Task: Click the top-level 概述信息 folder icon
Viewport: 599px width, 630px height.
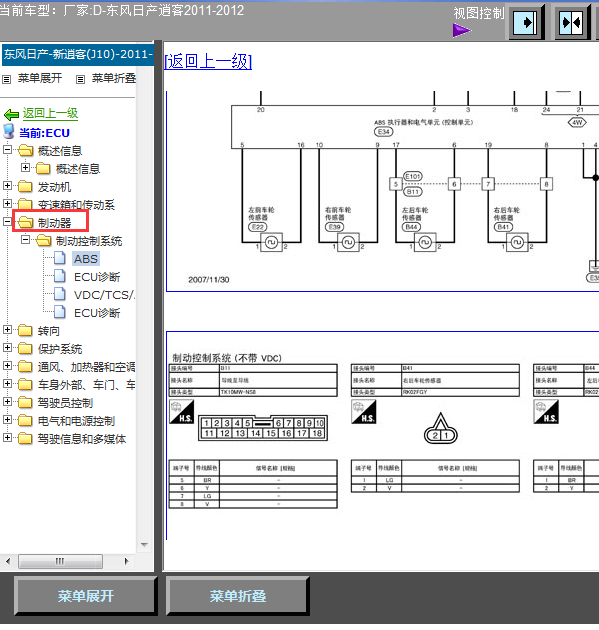Action: (25, 151)
